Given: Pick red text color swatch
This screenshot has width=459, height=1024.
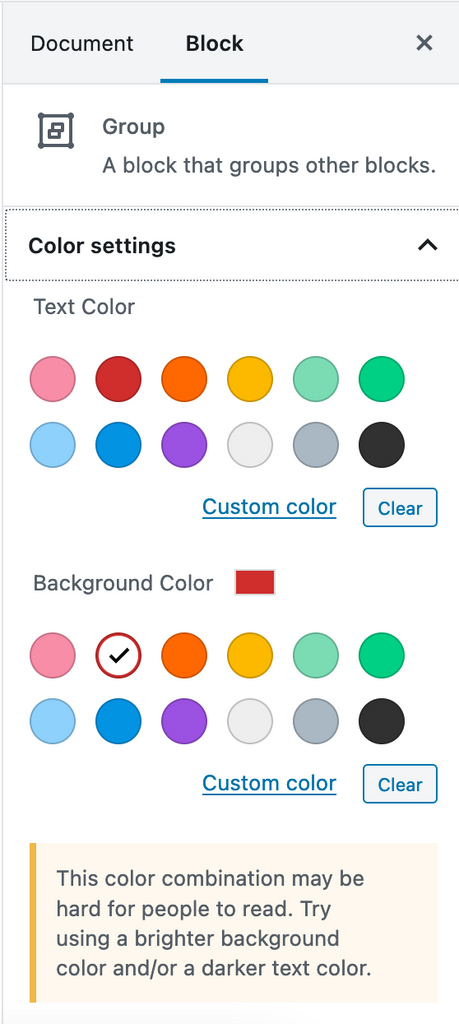Looking at the screenshot, I should 118,379.
